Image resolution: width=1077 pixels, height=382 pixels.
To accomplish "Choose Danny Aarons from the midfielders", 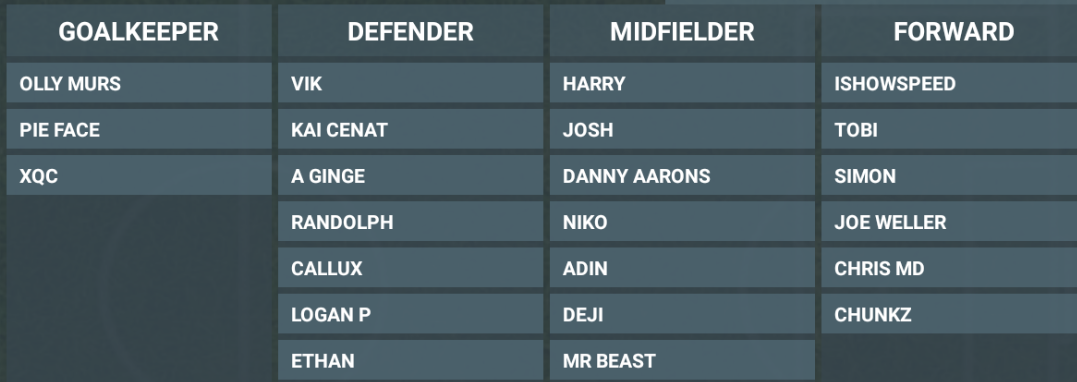I will point(682,176).
